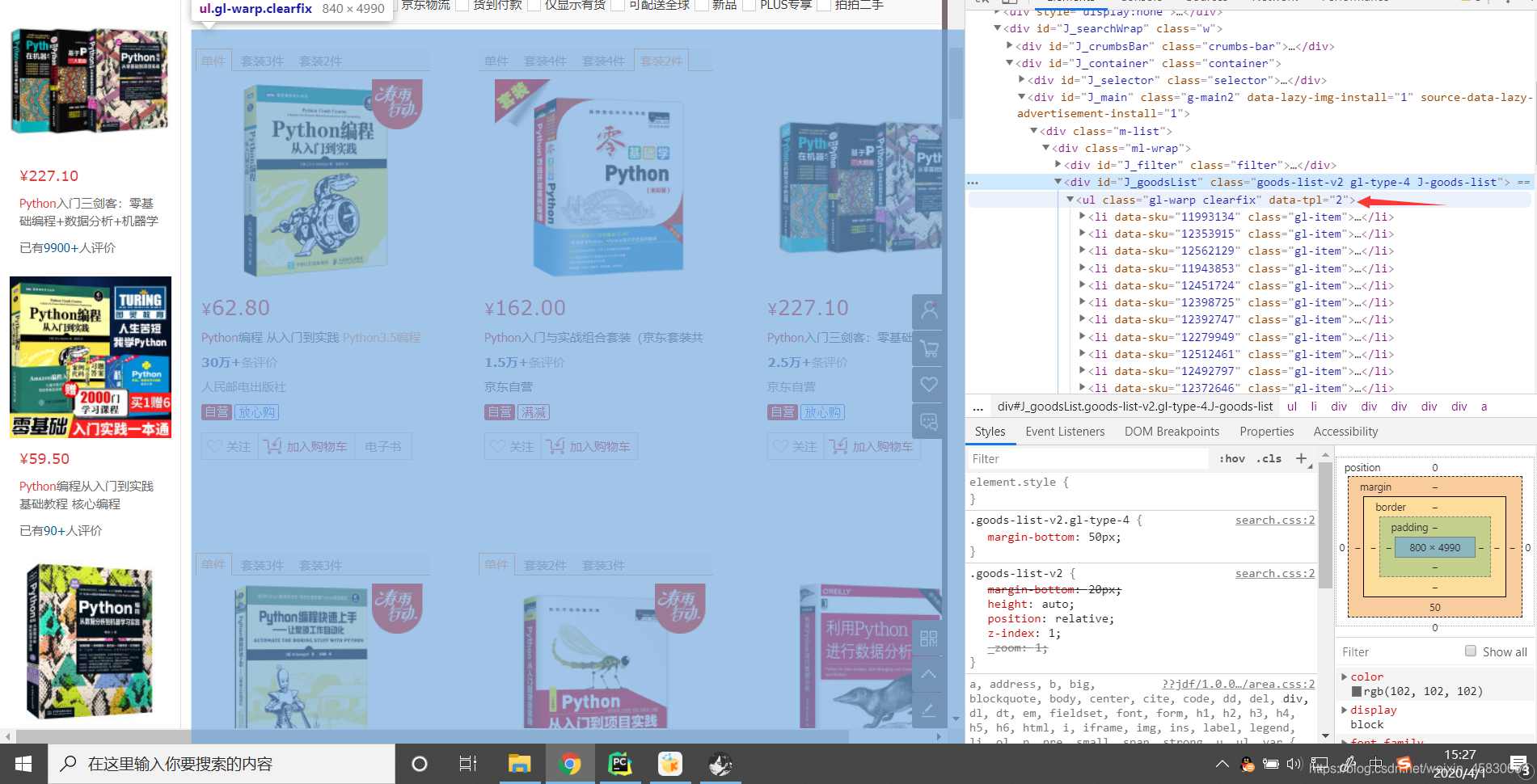Check 货到付款 filter checkbox
This screenshot has width=1537, height=784.
[462, 5]
